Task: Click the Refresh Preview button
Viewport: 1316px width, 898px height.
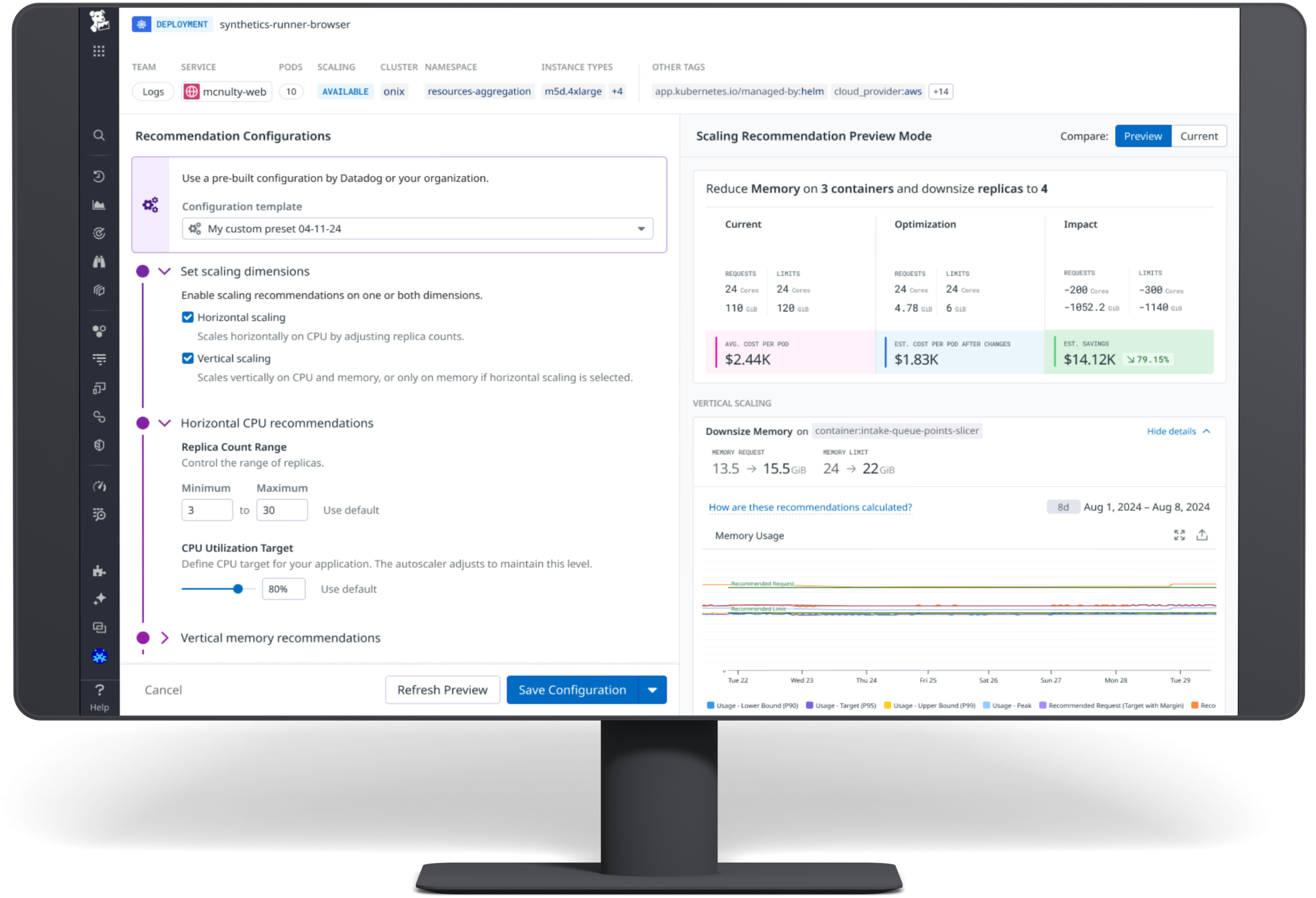Action: 442,690
